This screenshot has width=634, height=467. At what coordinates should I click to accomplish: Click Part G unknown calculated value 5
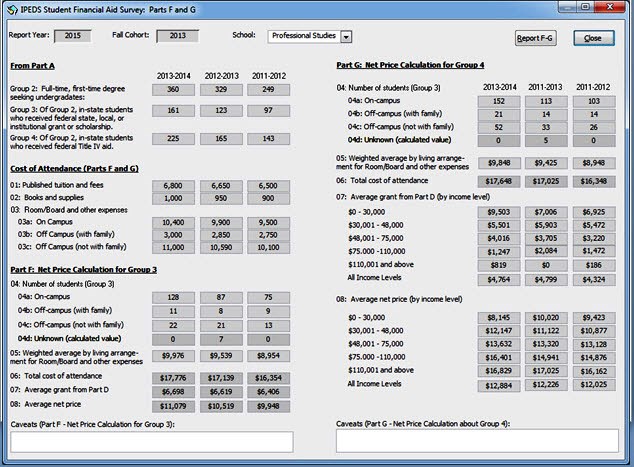coord(546,141)
